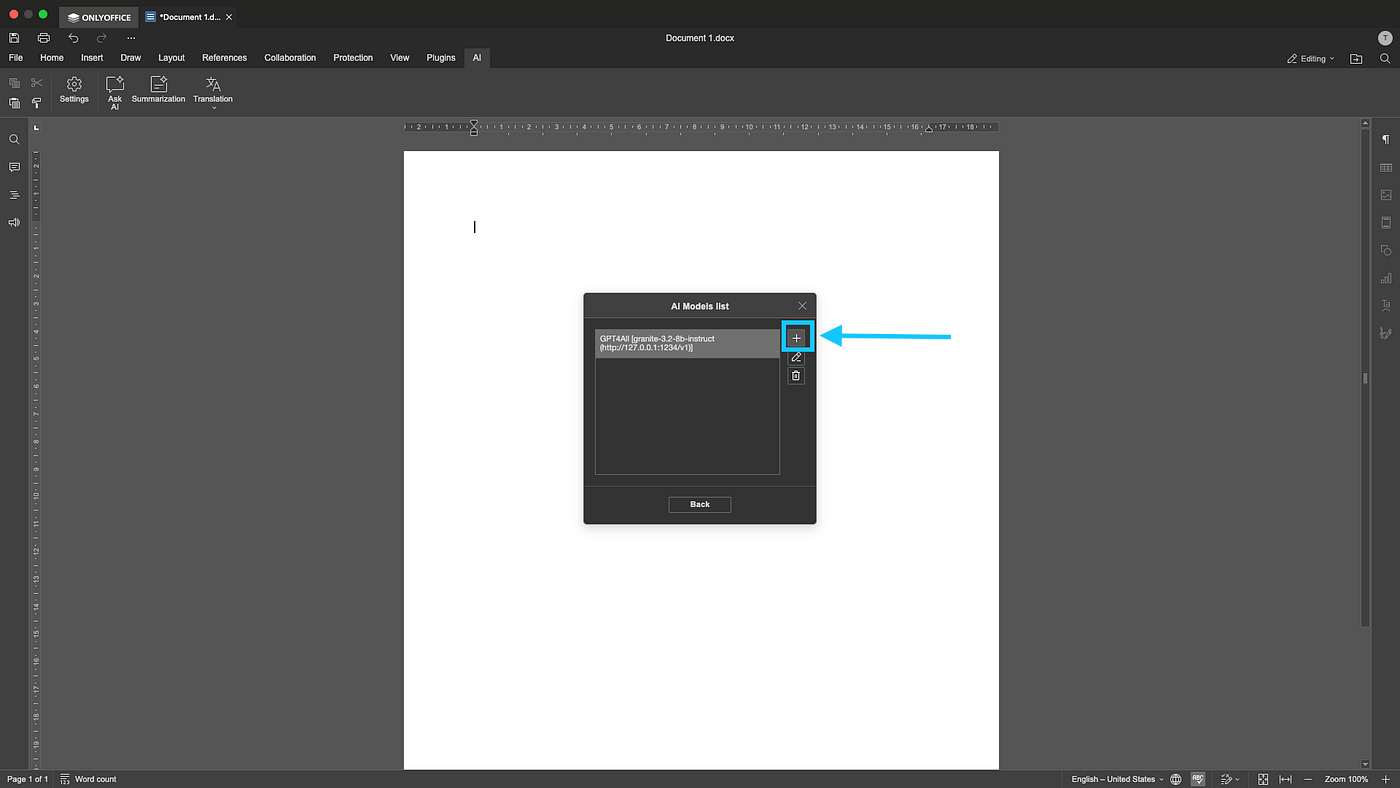Click the globe document language icon

tap(1176, 779)
